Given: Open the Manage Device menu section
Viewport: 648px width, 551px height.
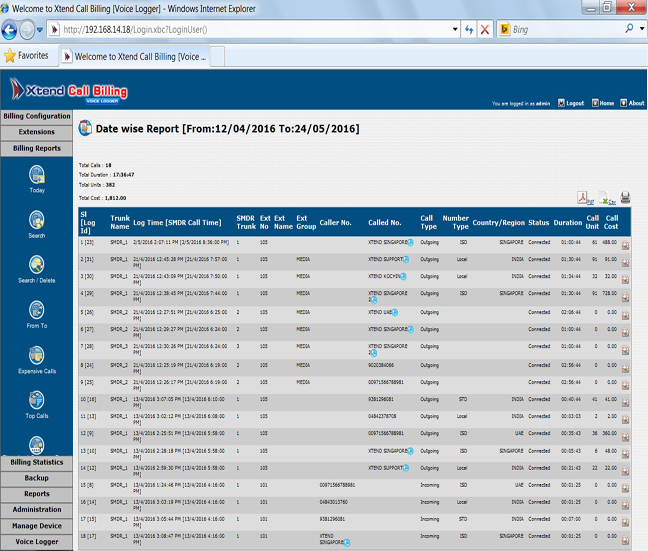Looking at the screenshot, I should click(x=37, y=526).
